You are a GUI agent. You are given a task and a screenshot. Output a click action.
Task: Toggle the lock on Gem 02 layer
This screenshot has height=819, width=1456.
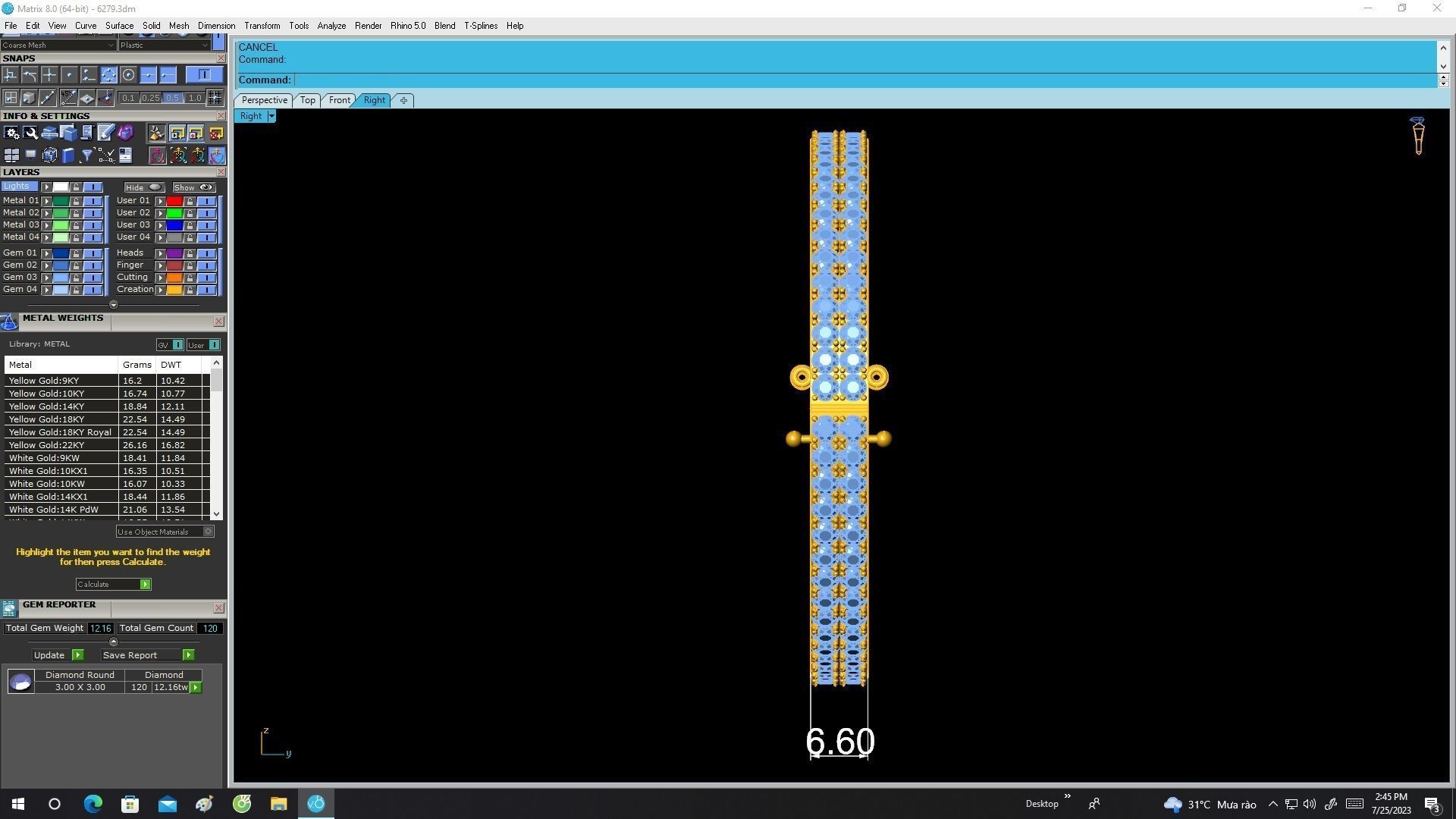[76, 265]
